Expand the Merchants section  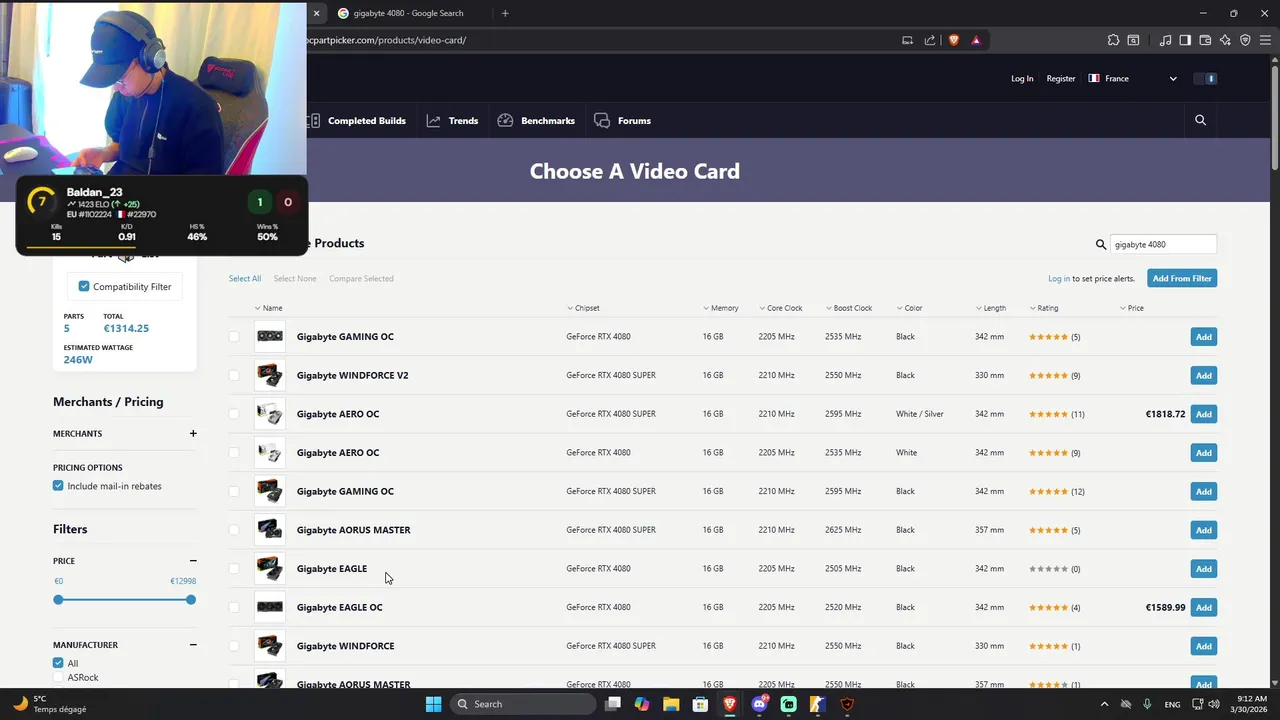click(x=193, y=434)
